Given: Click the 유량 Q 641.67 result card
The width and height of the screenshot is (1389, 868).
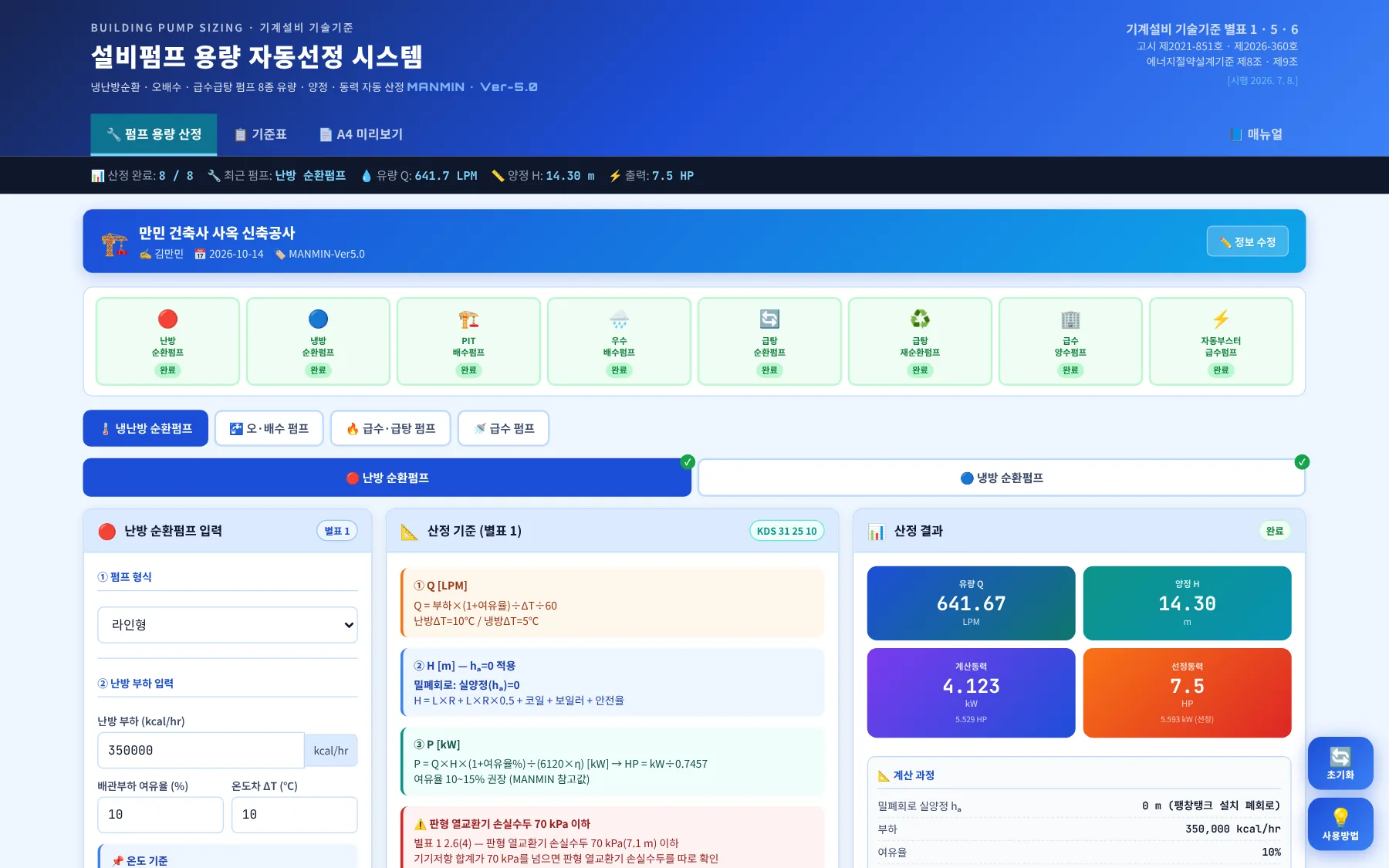Looking at the screenshot, I should tap(972, 603).
